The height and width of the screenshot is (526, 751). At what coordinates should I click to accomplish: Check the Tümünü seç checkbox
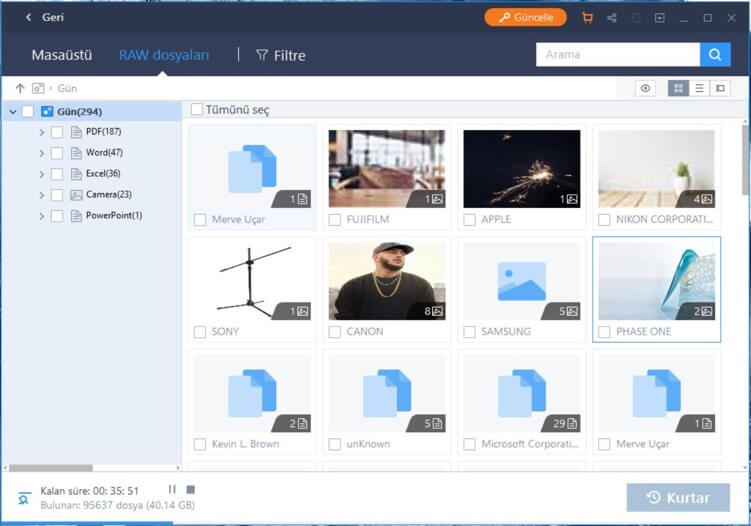[197, 110]
